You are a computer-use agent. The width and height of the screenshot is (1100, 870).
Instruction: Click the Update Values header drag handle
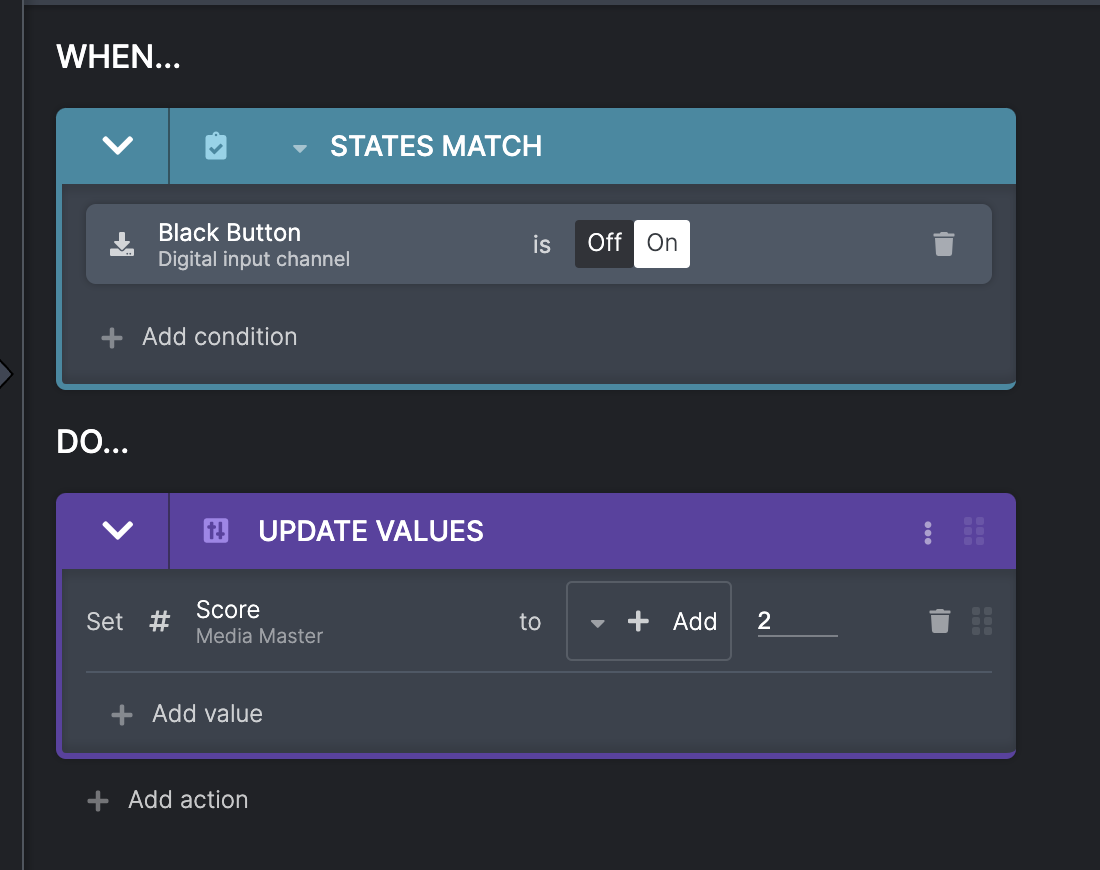[974, 531]
